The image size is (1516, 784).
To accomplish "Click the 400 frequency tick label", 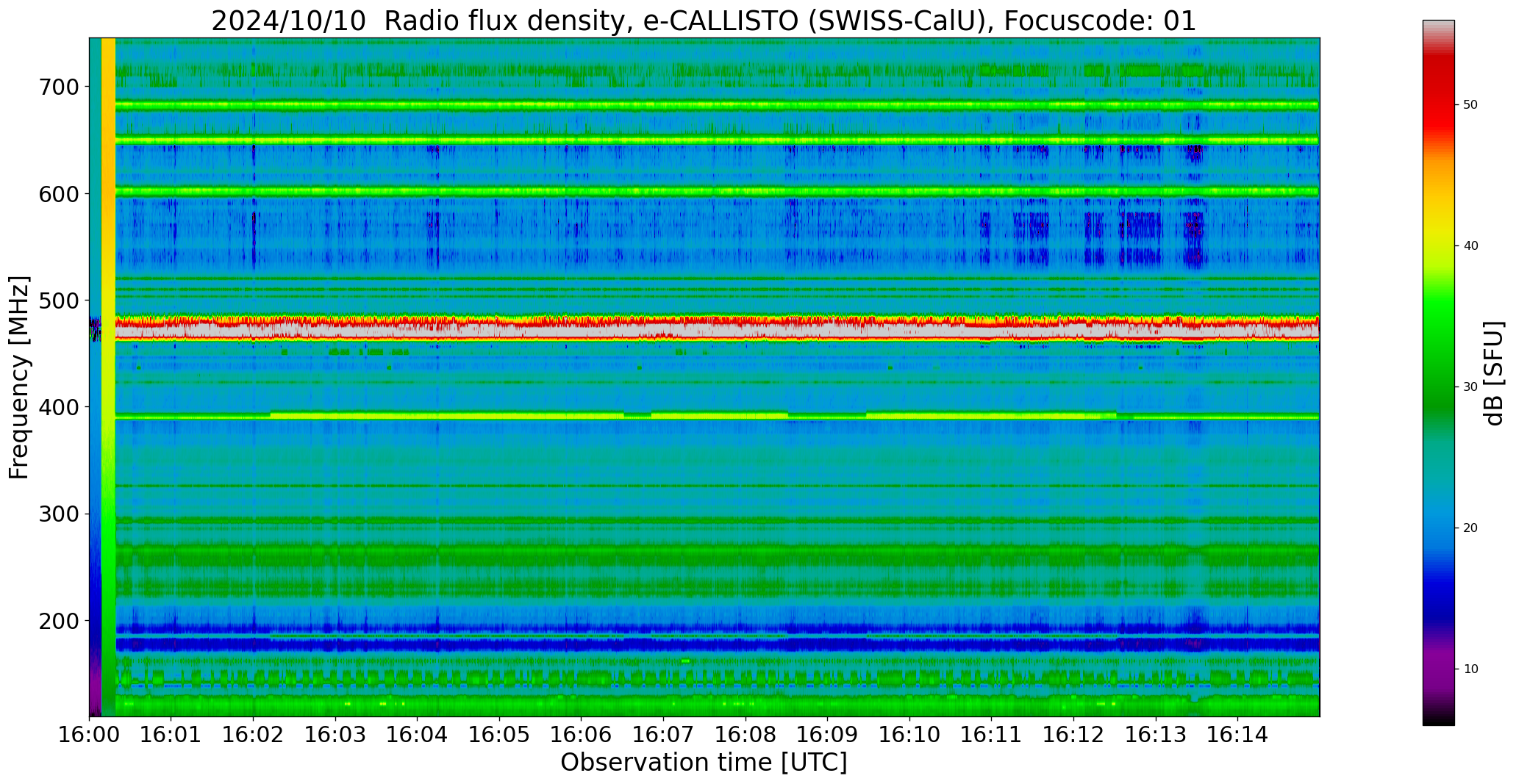I will 59,406.
